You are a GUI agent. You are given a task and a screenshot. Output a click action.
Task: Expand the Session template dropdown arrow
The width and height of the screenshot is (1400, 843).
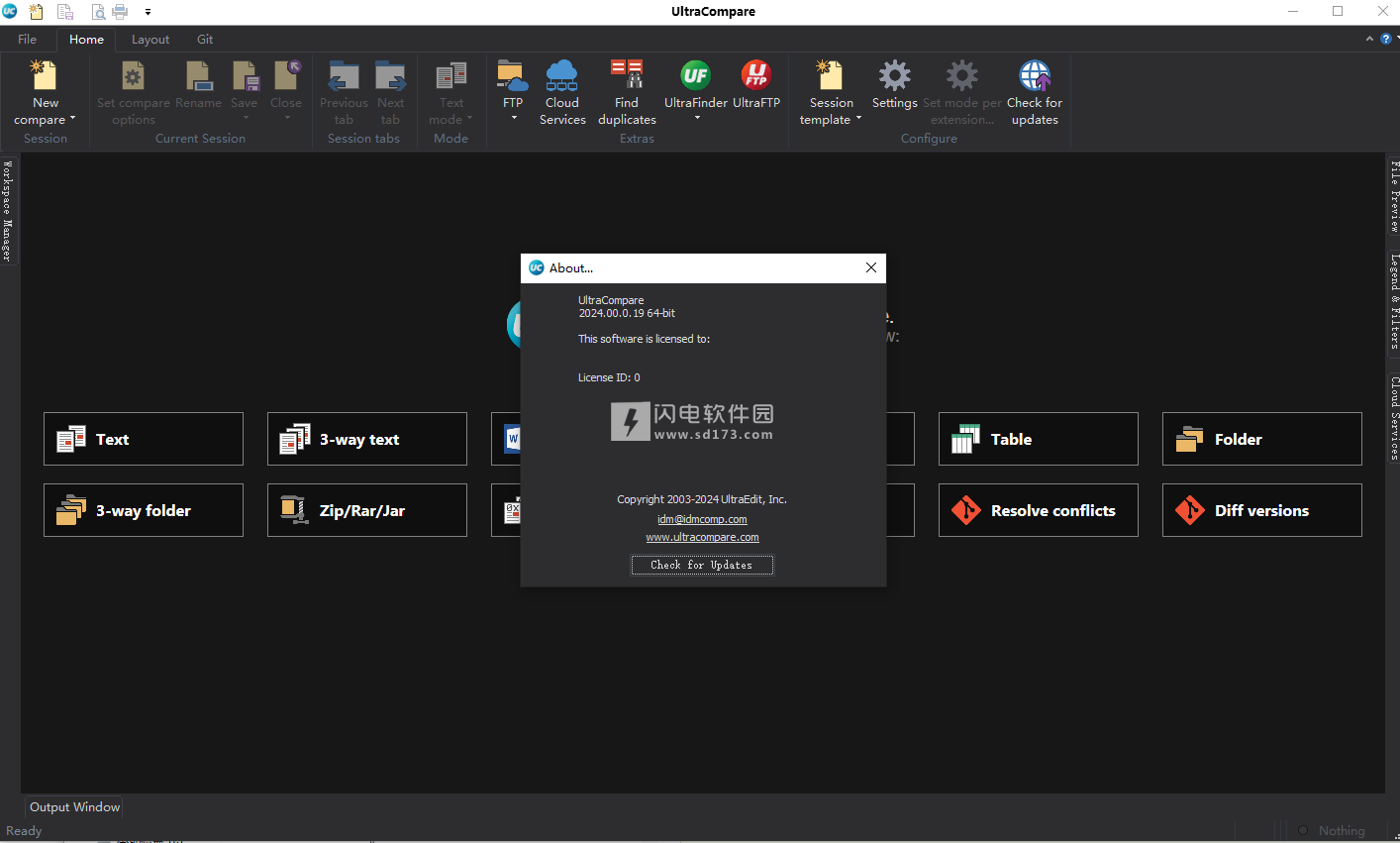[x=858, y=119]
